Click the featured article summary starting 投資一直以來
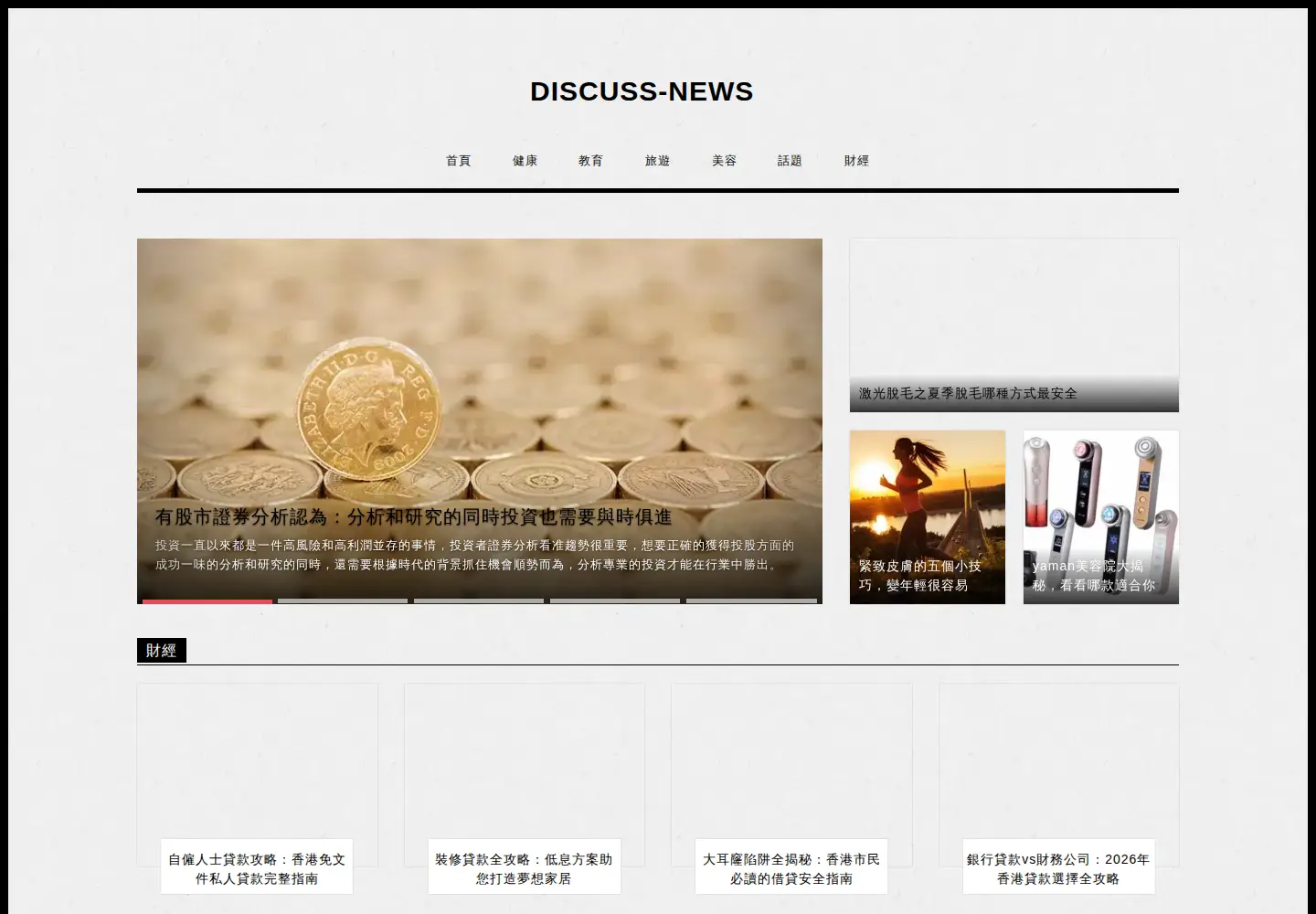 point(474,556)
